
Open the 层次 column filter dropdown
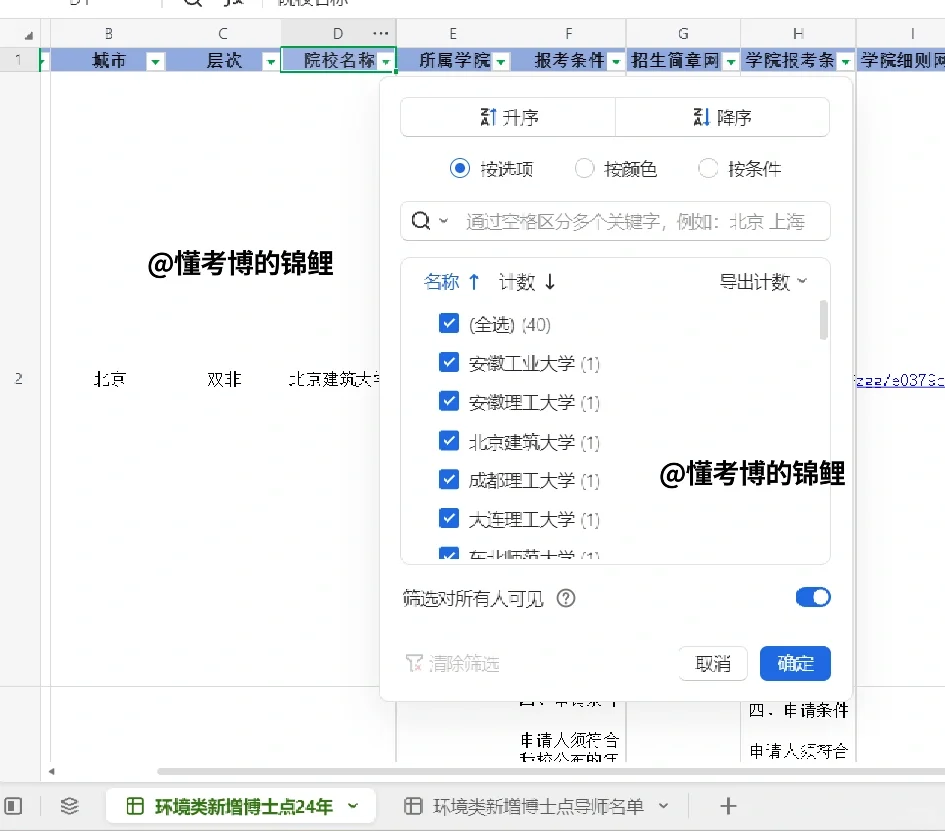(x=271, y=61)
